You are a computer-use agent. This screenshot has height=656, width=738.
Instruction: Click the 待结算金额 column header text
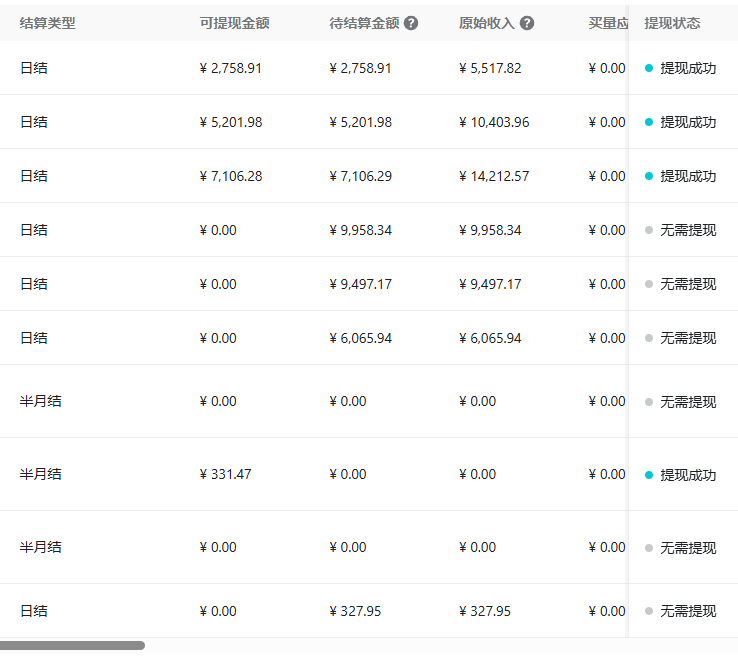point(364,23)
